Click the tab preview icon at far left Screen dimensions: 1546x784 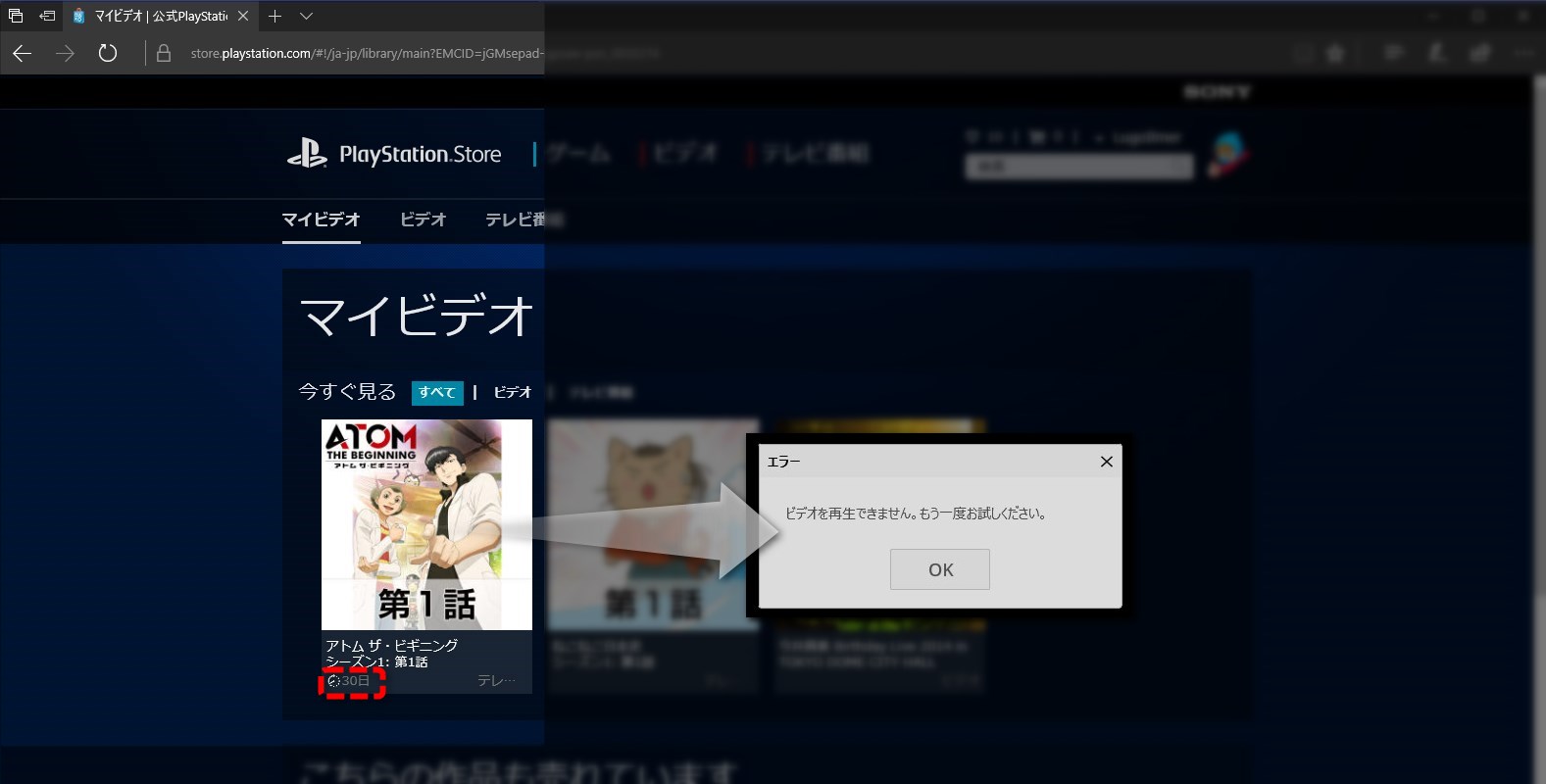point(16,16)
